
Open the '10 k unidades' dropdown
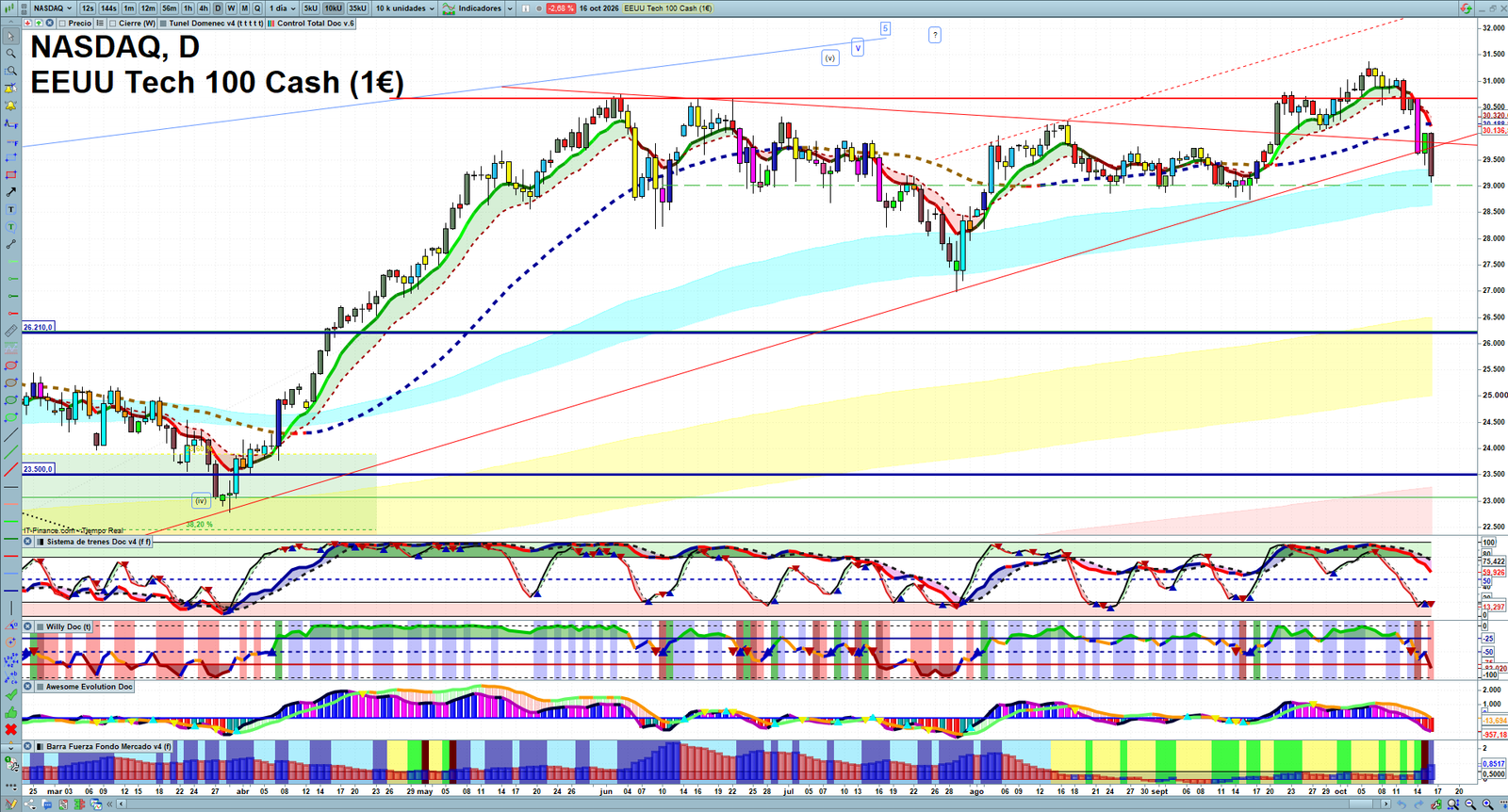tap(405, 8)
